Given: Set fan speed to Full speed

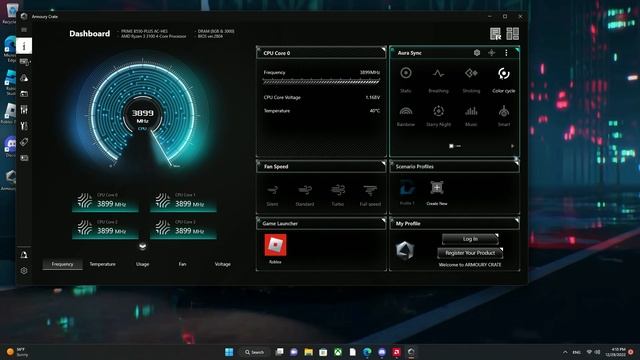Looking at the screenshot, I should (370, 196).
